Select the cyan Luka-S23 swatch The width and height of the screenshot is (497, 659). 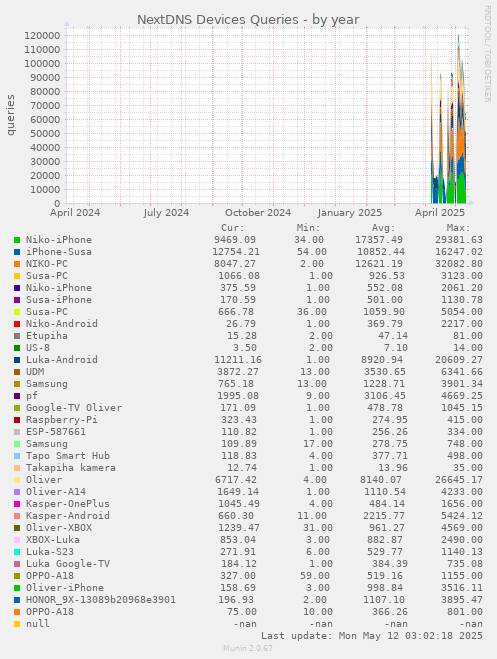[17, 552]
